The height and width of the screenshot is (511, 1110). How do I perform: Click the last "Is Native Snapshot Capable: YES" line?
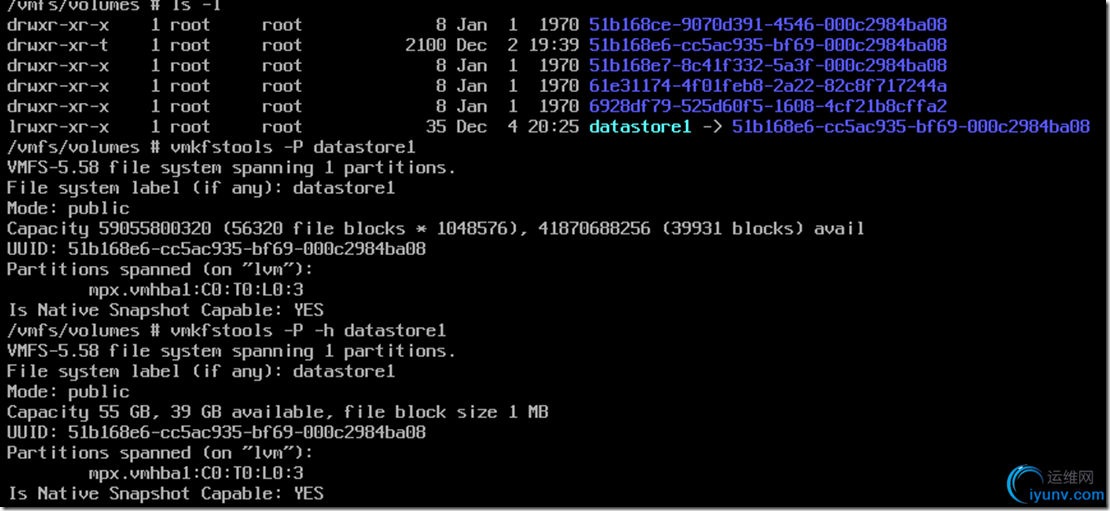pos(165,493)
